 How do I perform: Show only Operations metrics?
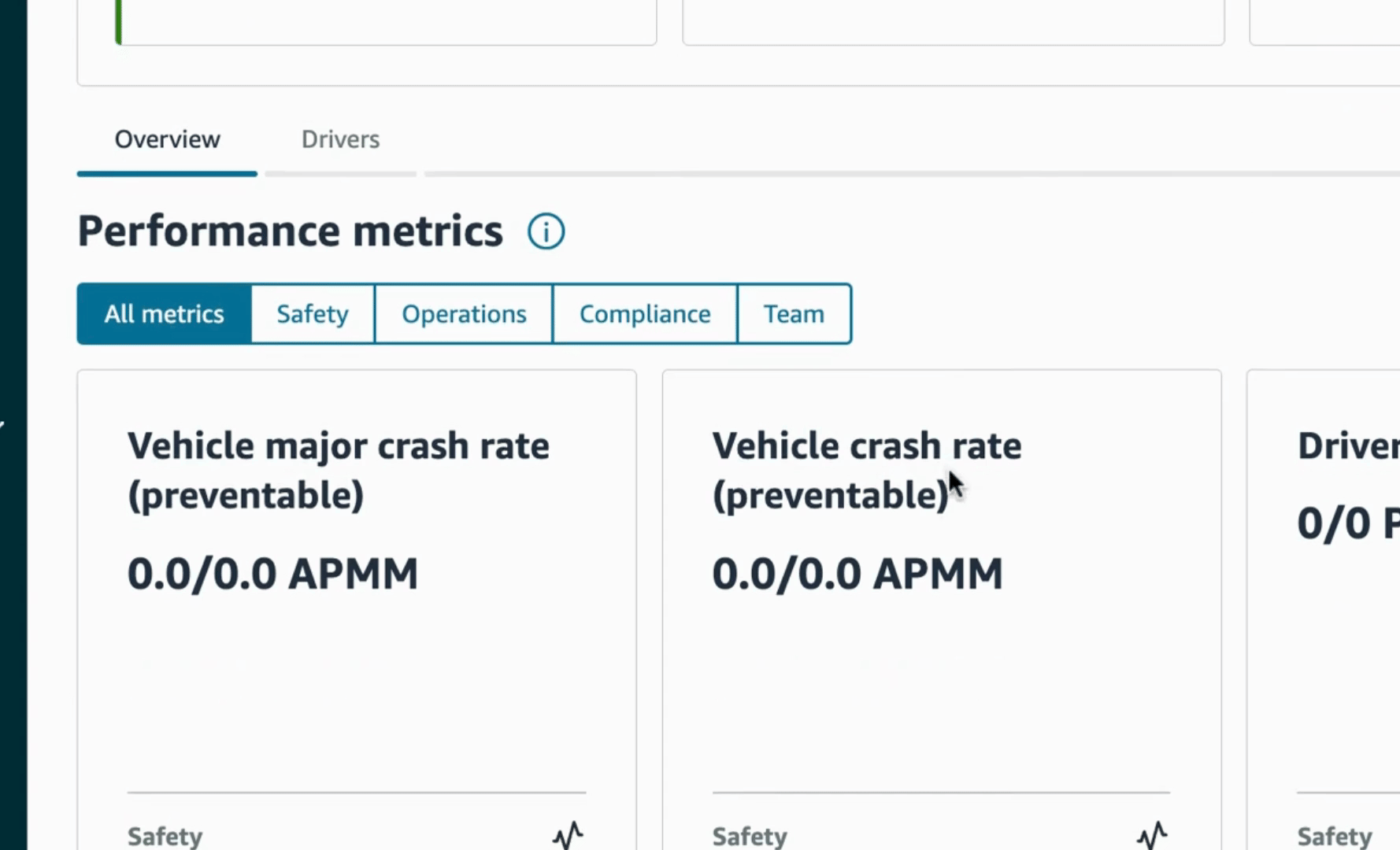[464, 314]
